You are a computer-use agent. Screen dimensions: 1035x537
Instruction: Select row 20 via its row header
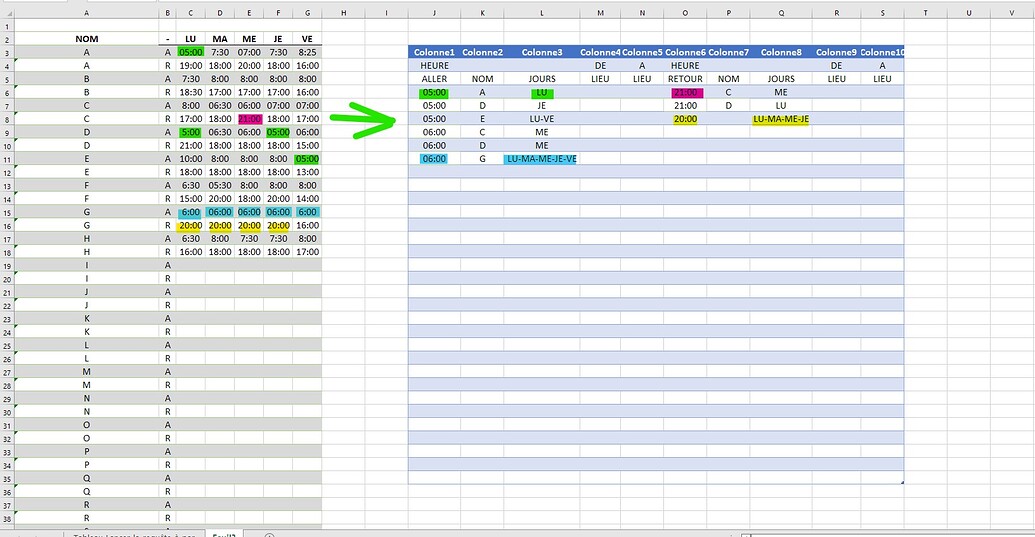coord(6,279)
